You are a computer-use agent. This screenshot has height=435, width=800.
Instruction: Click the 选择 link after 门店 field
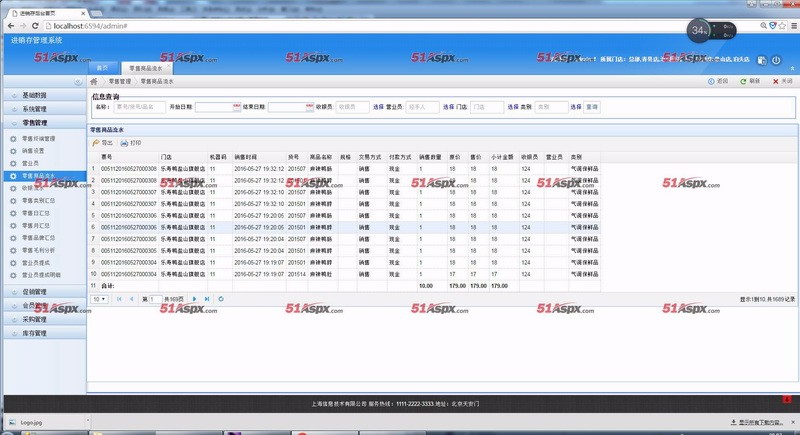coord(513,107)
